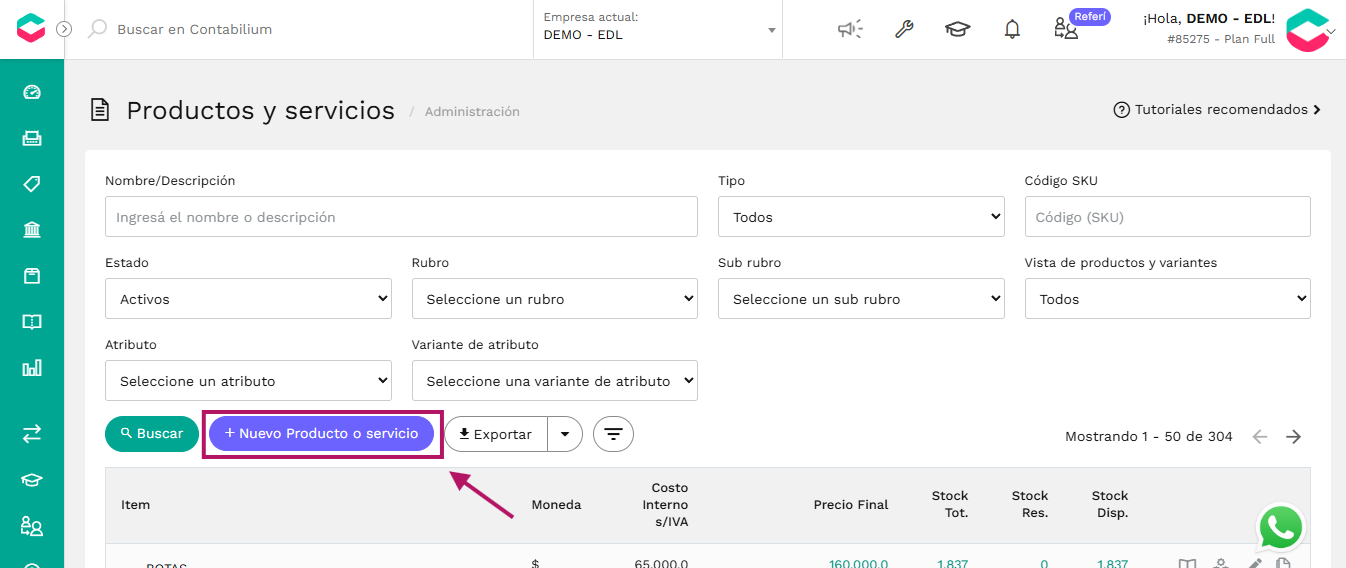
Task: Focus the Buscar en Contabilium search box
Action: 195,29
